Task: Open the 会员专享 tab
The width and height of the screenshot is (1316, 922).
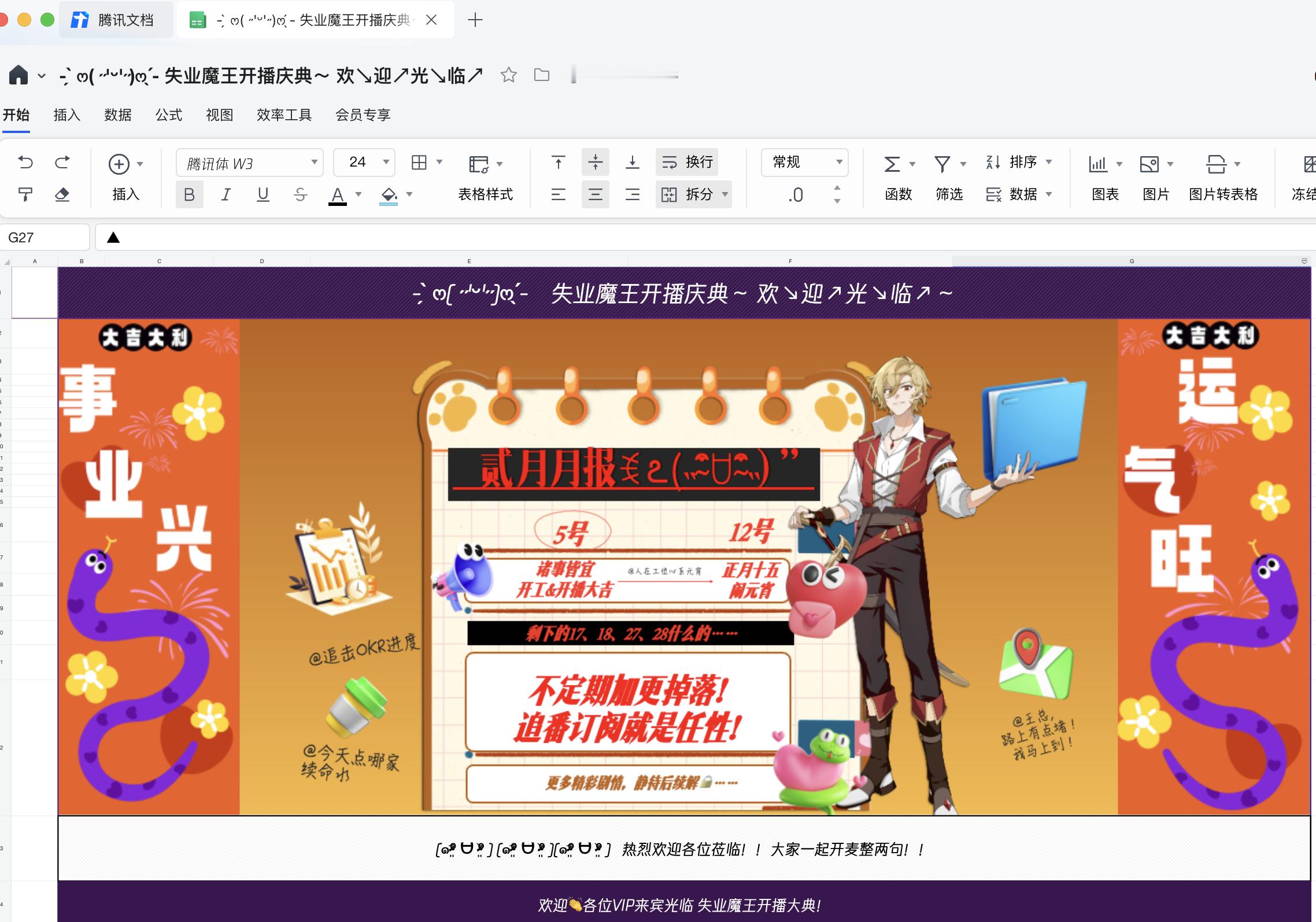Action: (363, 115)
